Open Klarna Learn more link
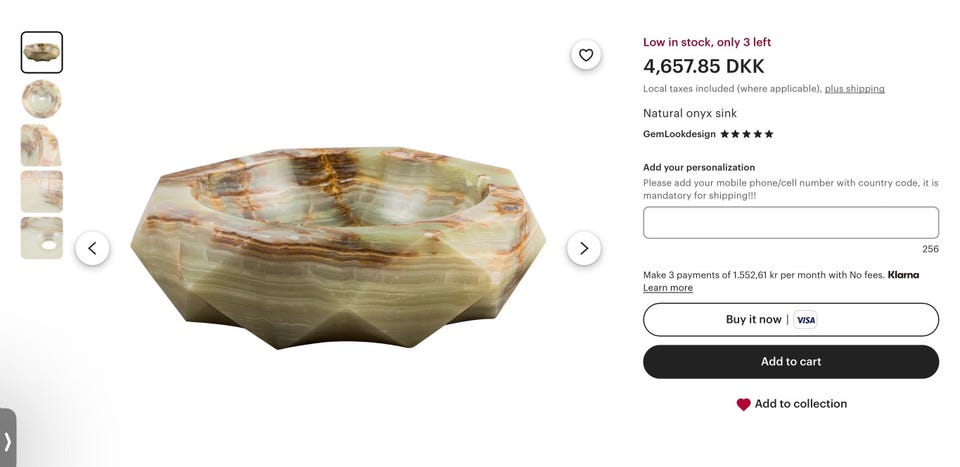 pyautogui.click(x=668, y=288)
